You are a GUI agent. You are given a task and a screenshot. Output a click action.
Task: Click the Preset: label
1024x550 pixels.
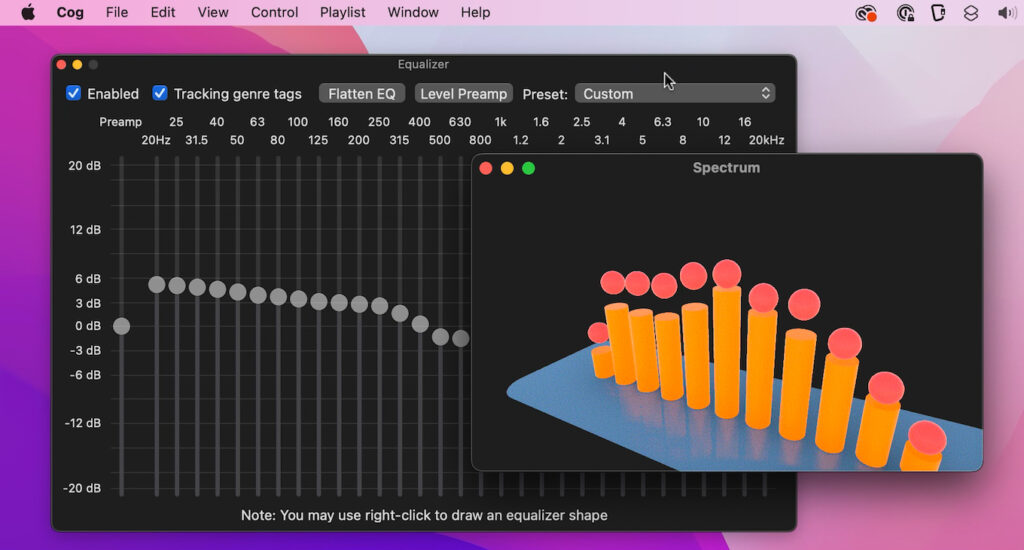coord(545,94)
